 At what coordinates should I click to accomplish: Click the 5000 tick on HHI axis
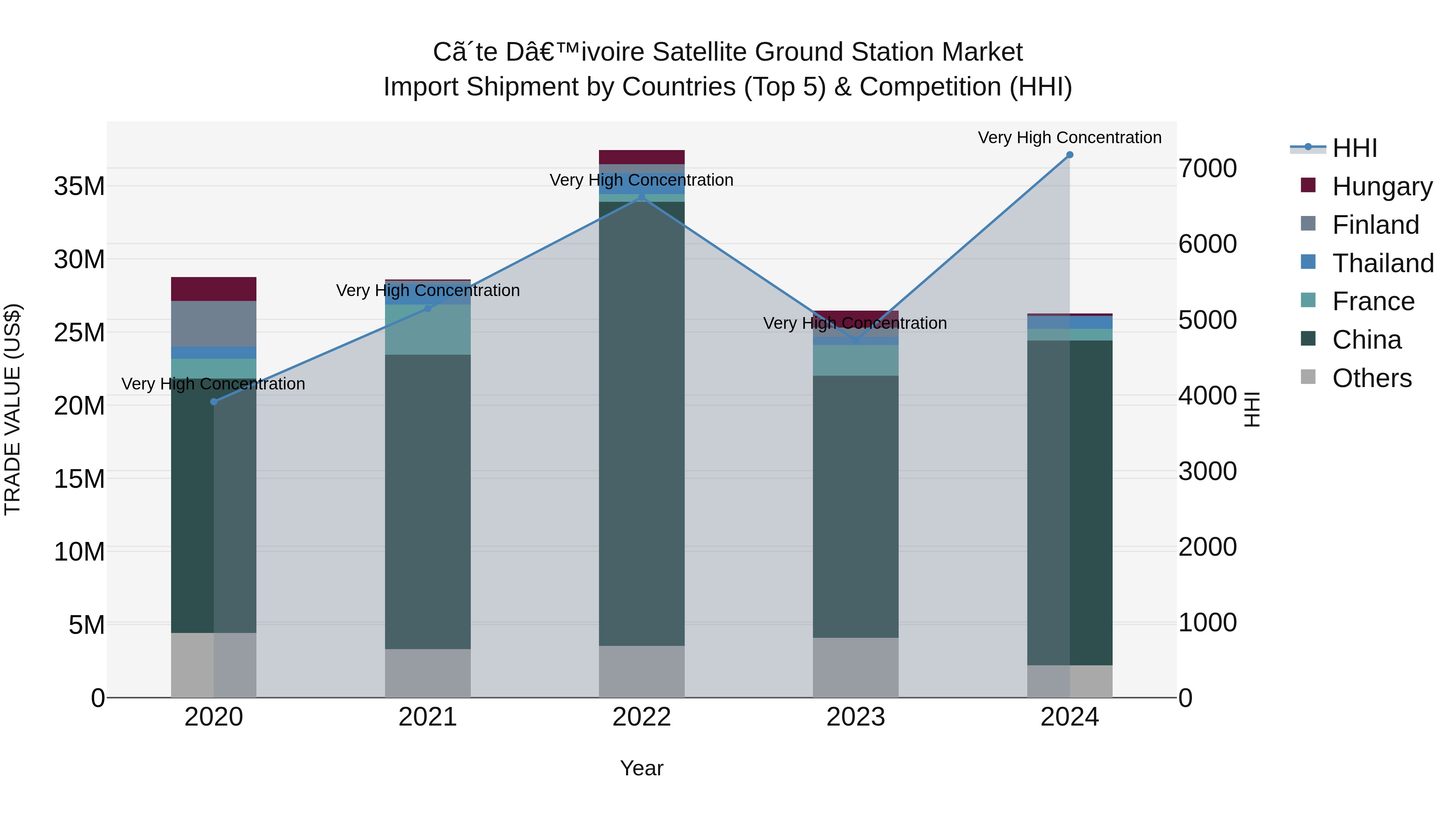coord(1208,320)
